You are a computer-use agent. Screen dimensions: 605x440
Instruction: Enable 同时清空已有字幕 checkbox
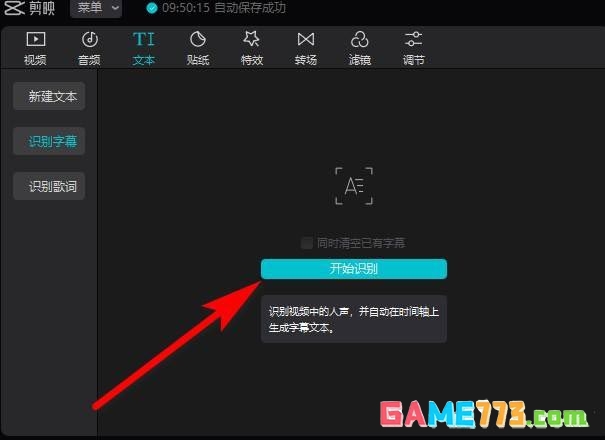click(x=307, y=243)
